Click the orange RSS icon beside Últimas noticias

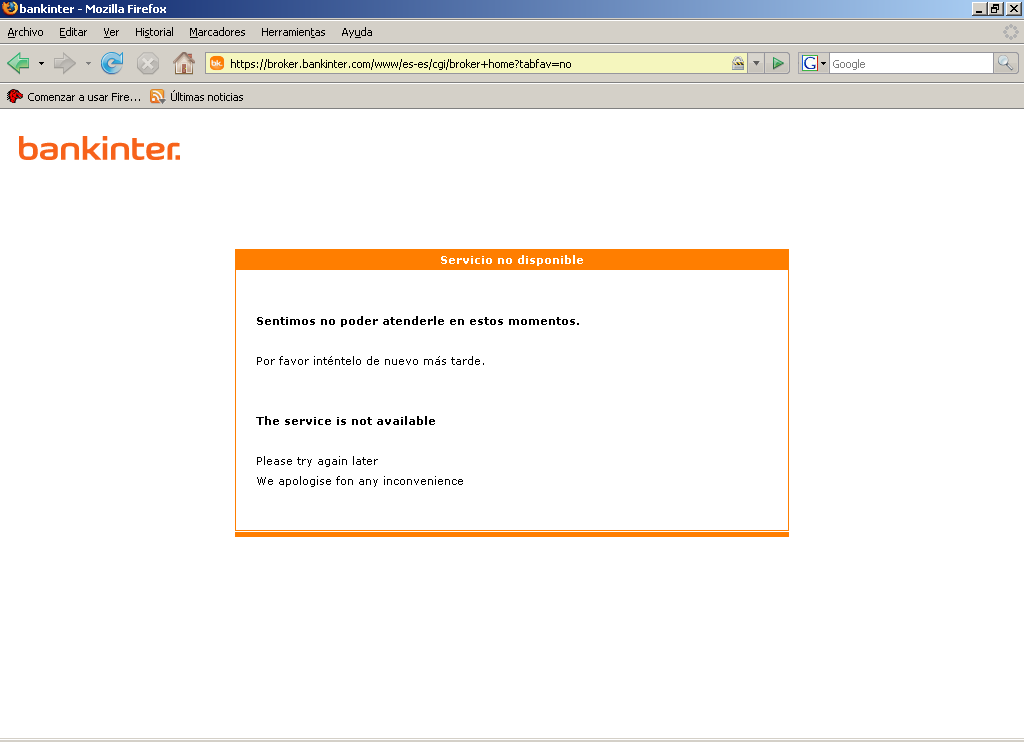(155, 96)
